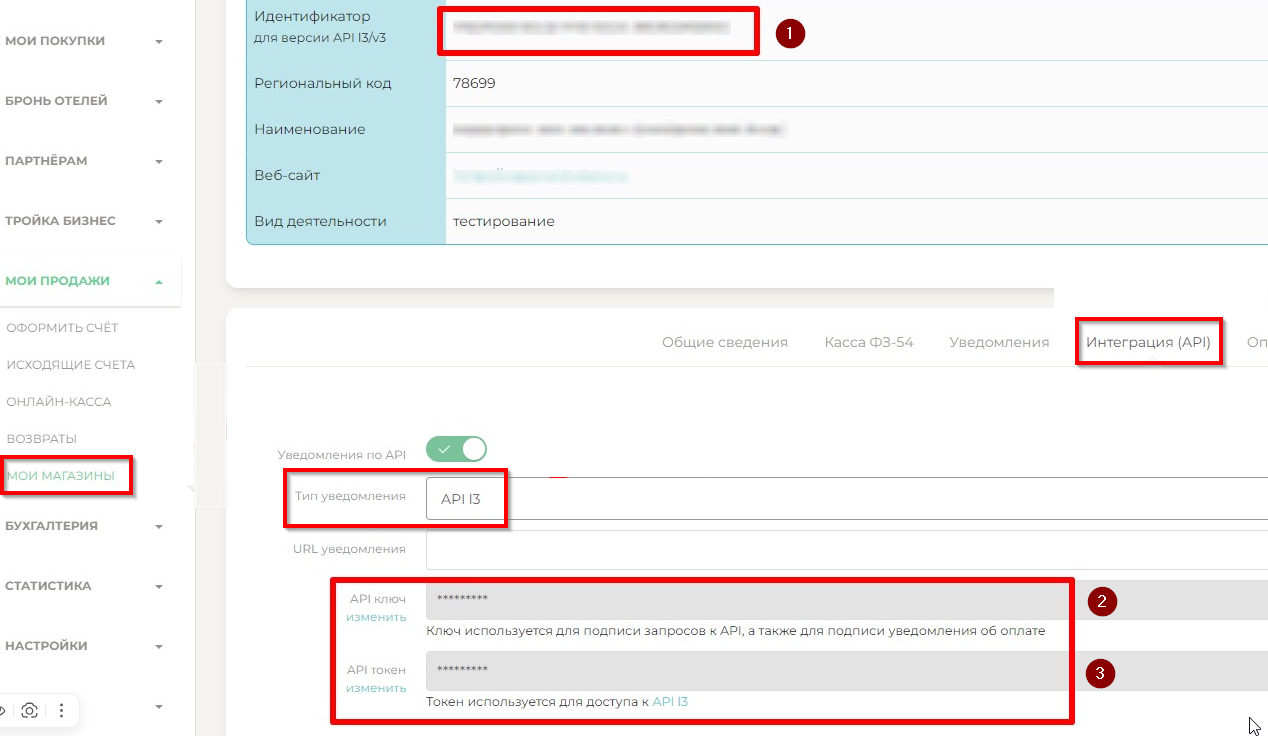Click the screenshot camera icon in floating toolbar
Viewport: 1268px width, 736px height.
coord(30,711)
